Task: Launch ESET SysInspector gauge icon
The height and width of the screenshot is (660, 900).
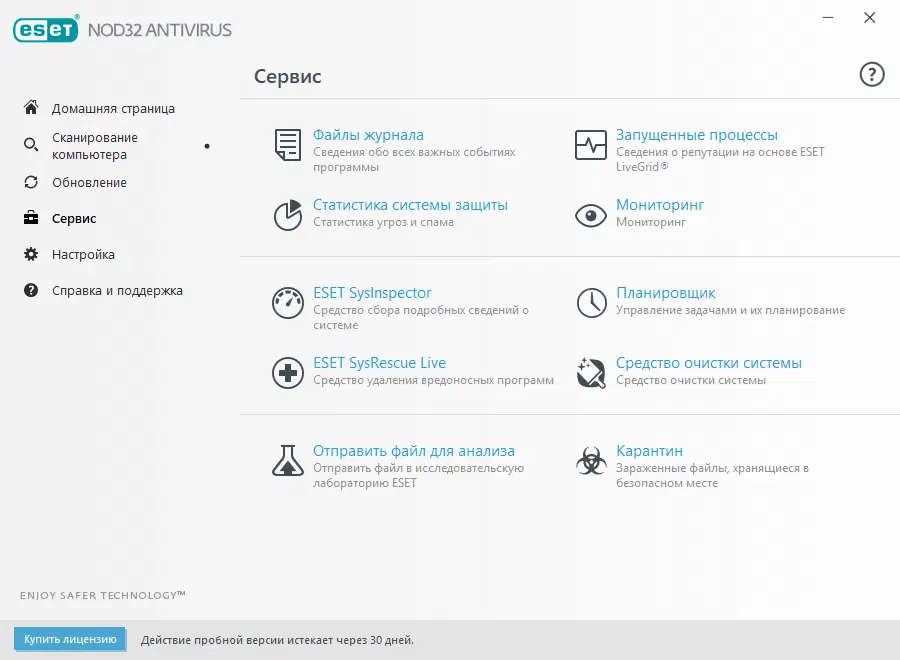Action: click(286, 304)
